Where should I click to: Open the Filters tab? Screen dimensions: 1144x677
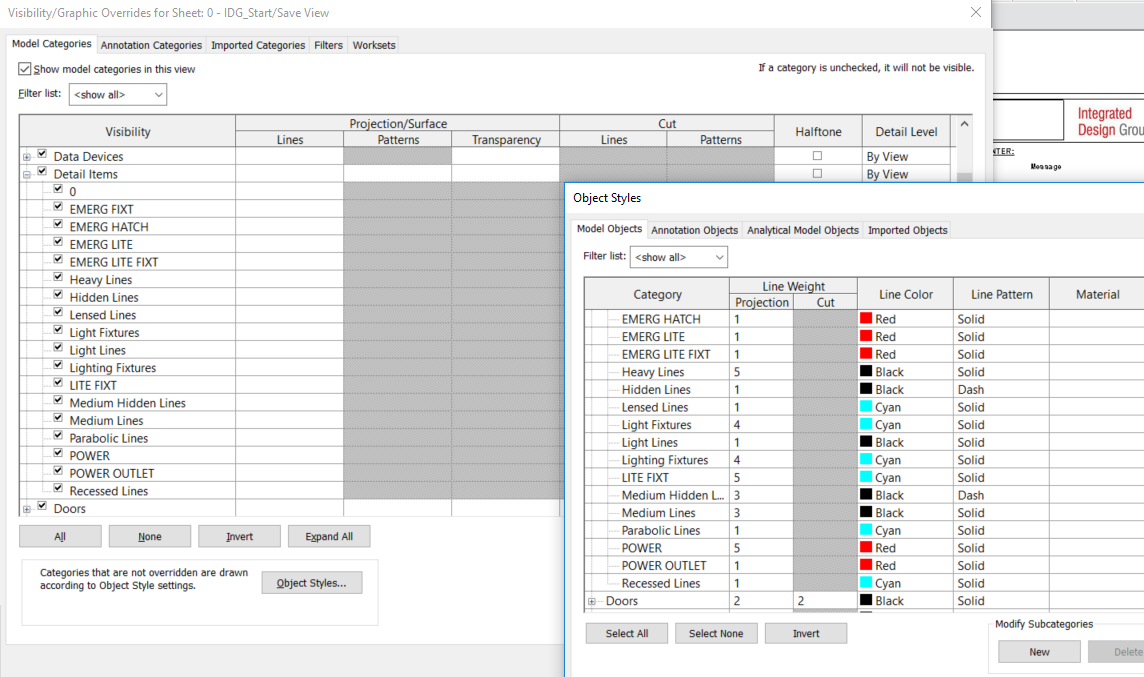coord(328,44)
